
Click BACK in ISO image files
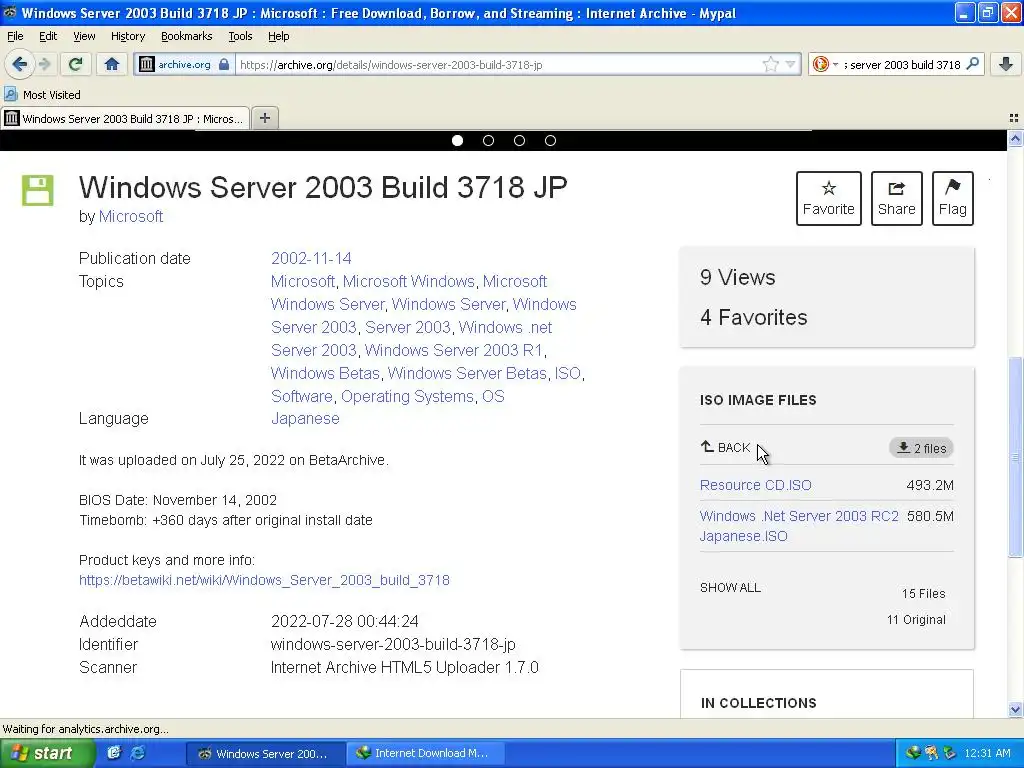coord(726,447)
